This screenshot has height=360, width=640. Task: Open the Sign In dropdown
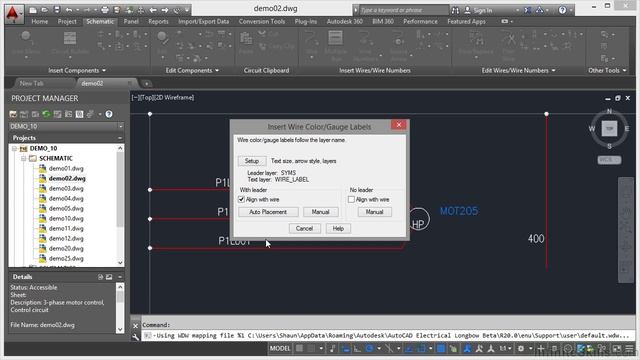(517, 10)
